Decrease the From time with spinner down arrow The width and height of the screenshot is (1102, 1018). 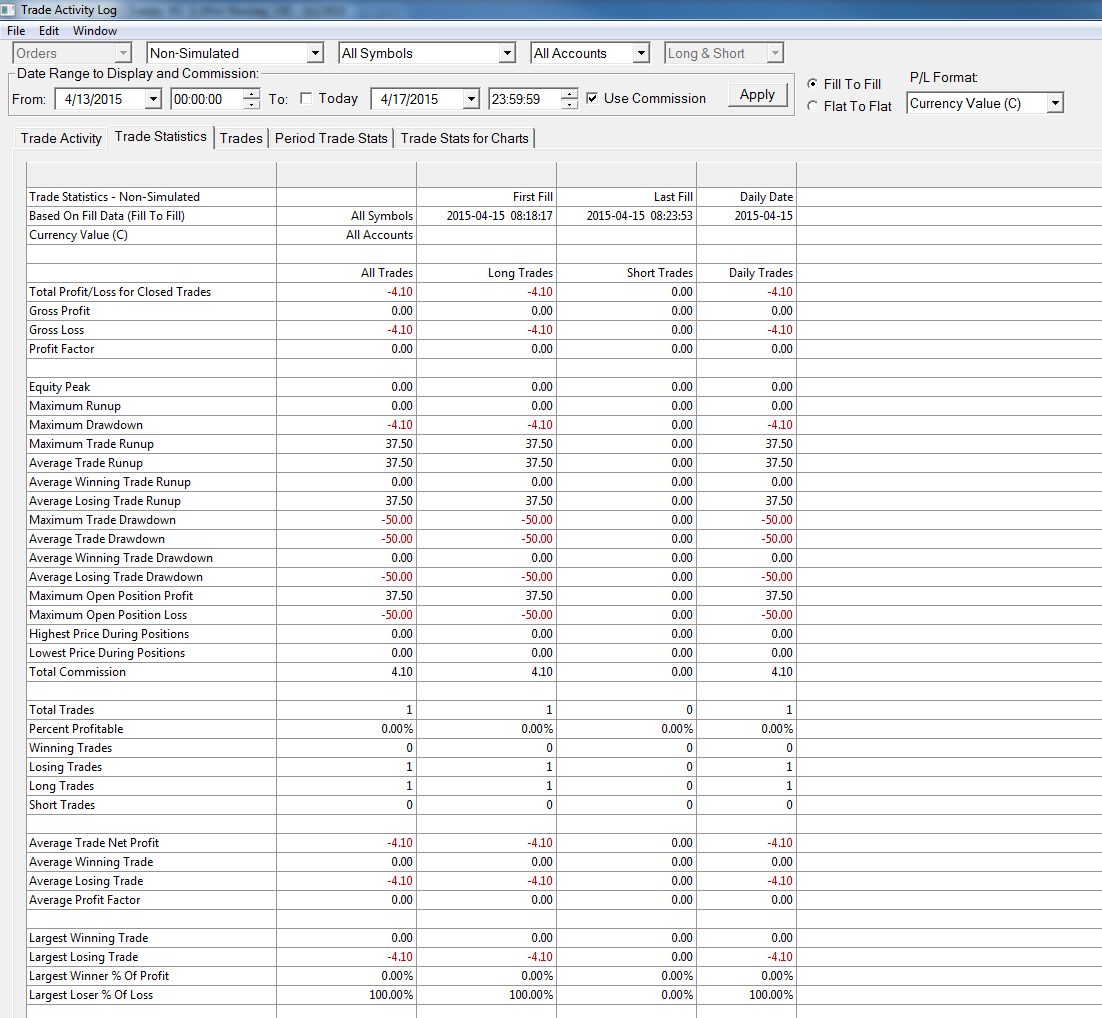251,104
